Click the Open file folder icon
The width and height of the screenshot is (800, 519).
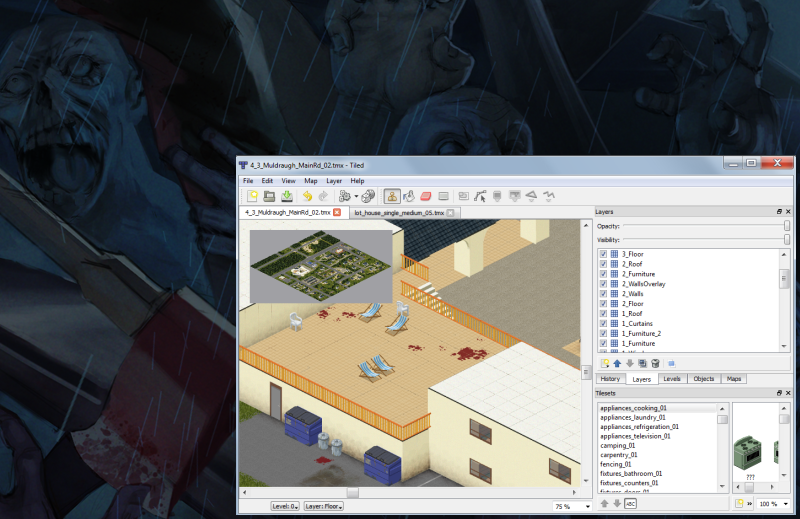pos(269,196)
